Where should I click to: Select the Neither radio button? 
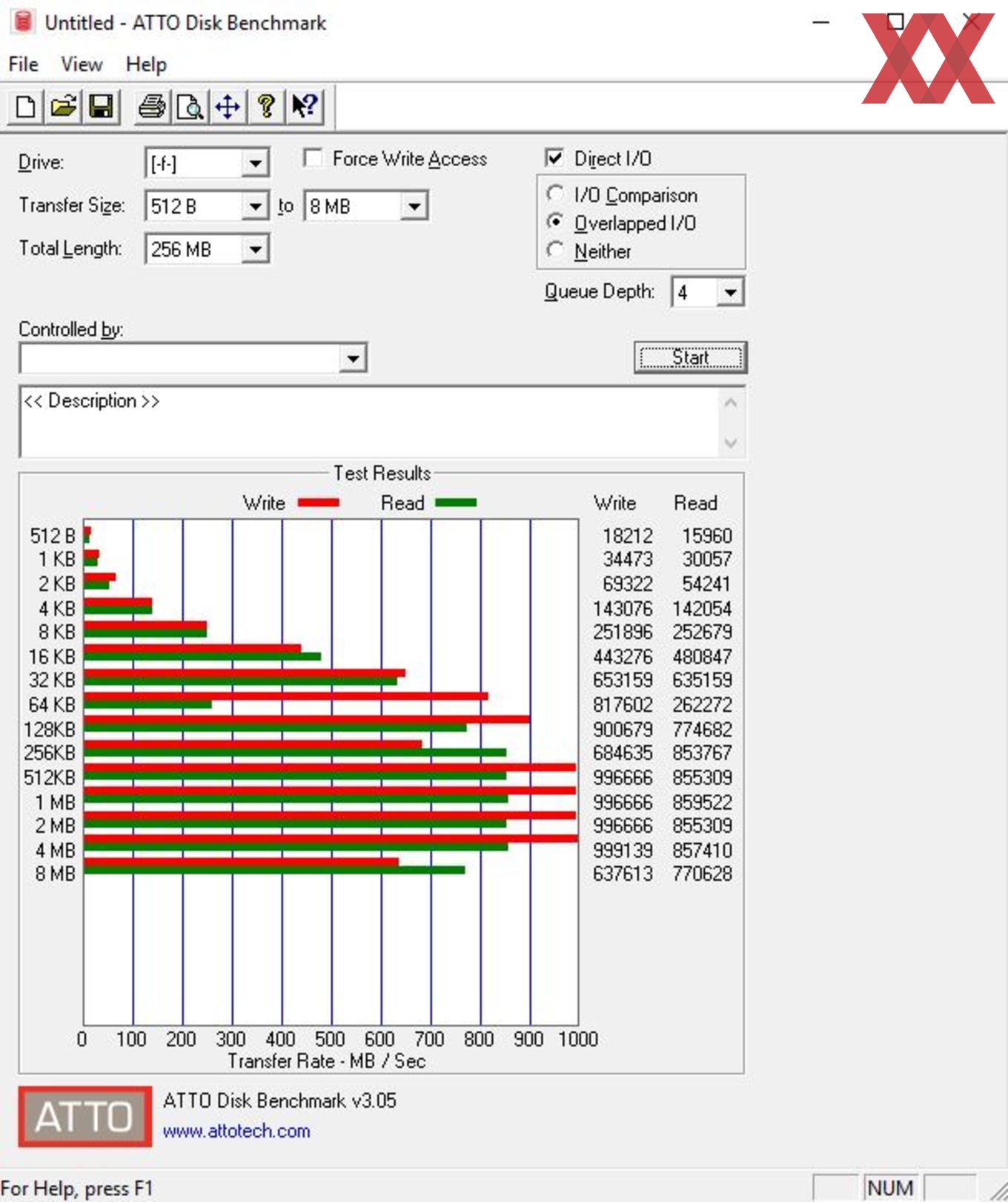click(x=555, y=251)
